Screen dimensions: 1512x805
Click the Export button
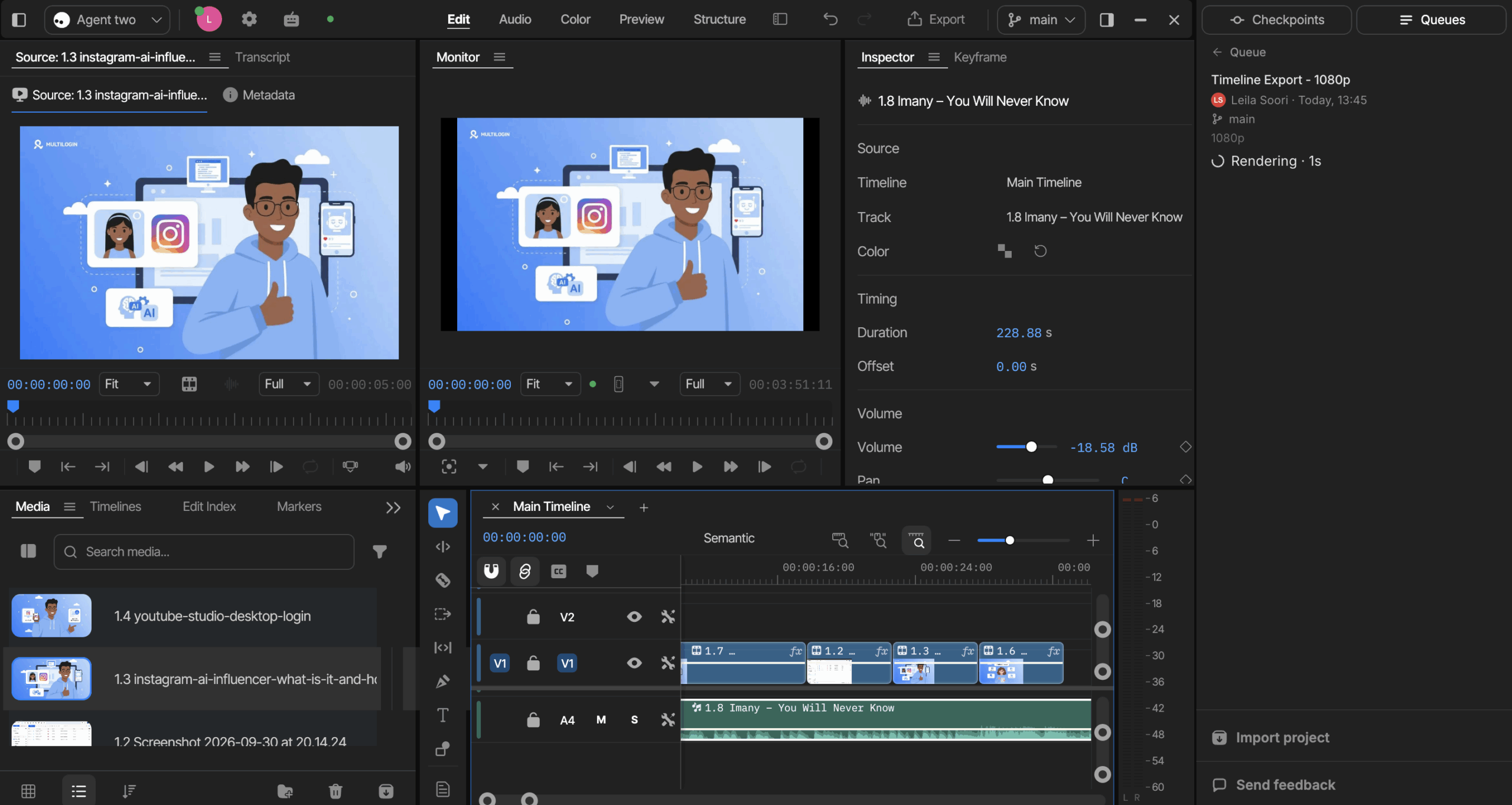[x=936, y=19]
